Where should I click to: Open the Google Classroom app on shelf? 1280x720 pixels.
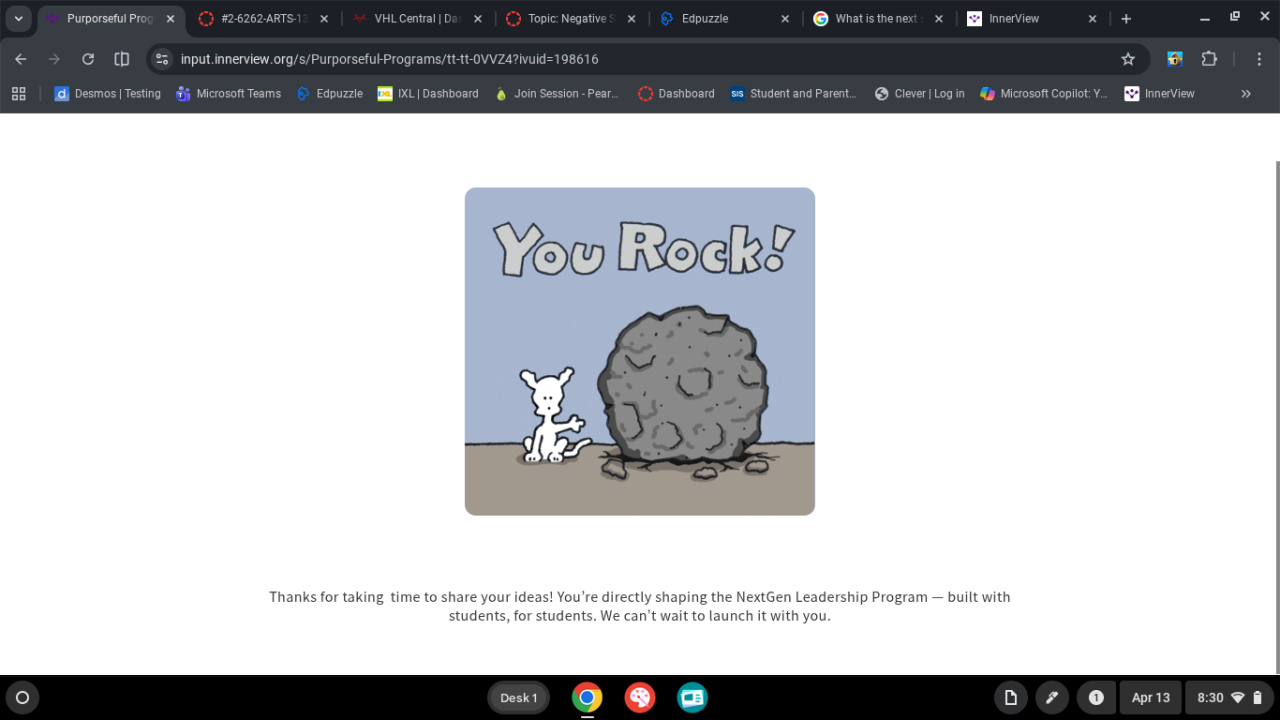point(692,697)
